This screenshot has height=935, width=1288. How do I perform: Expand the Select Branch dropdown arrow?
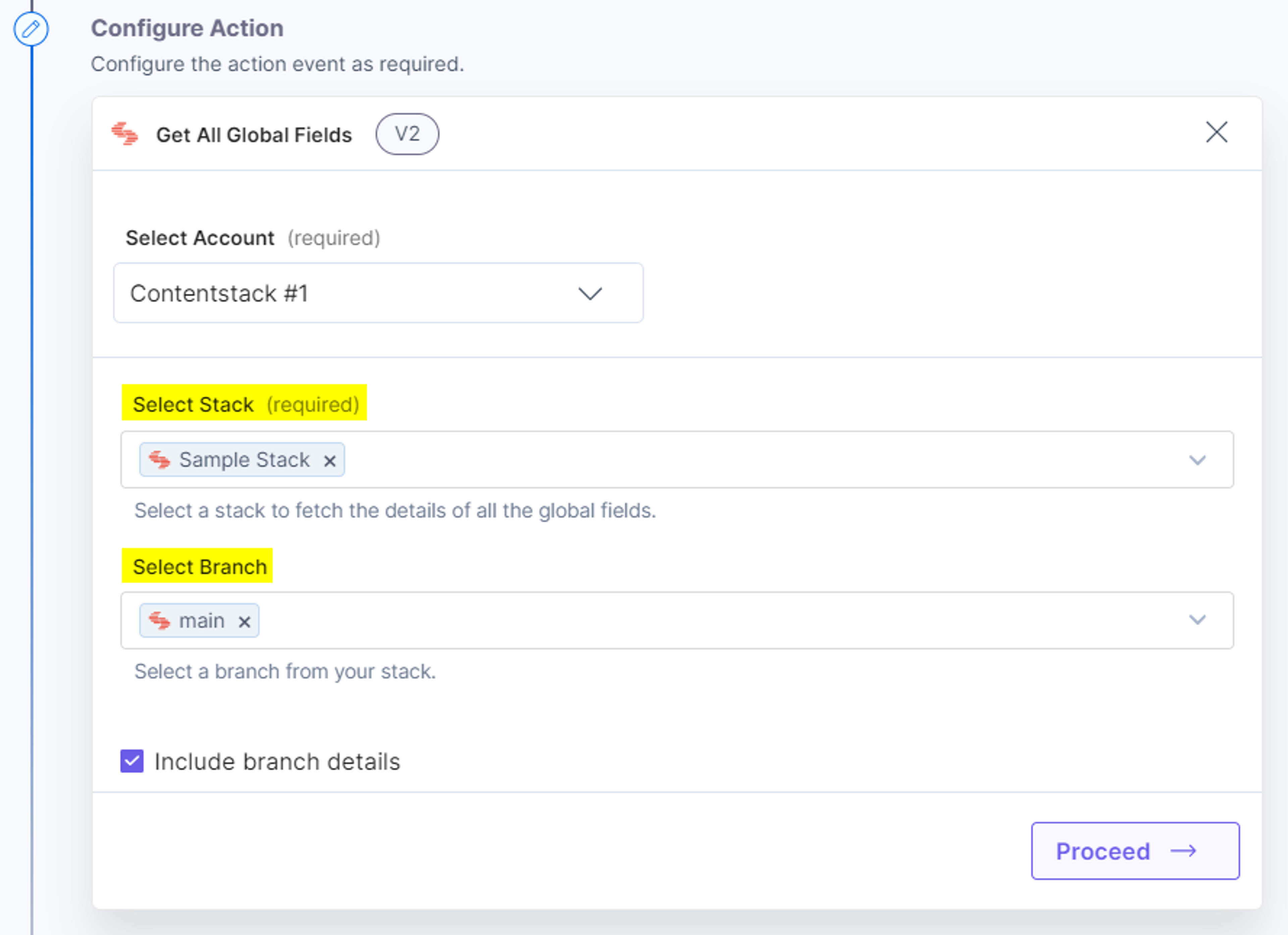click(1198, 620)
